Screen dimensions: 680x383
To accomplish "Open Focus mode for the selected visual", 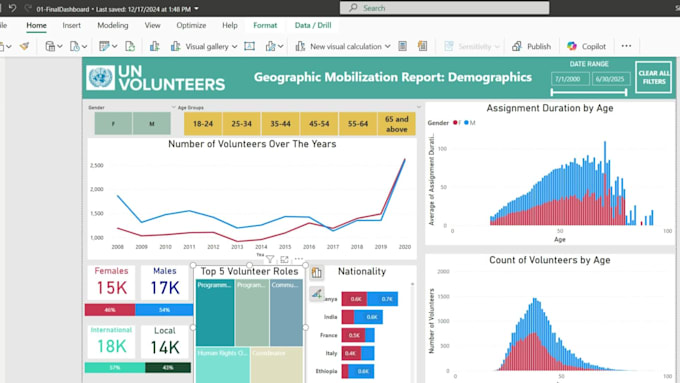I will [284, 259].
